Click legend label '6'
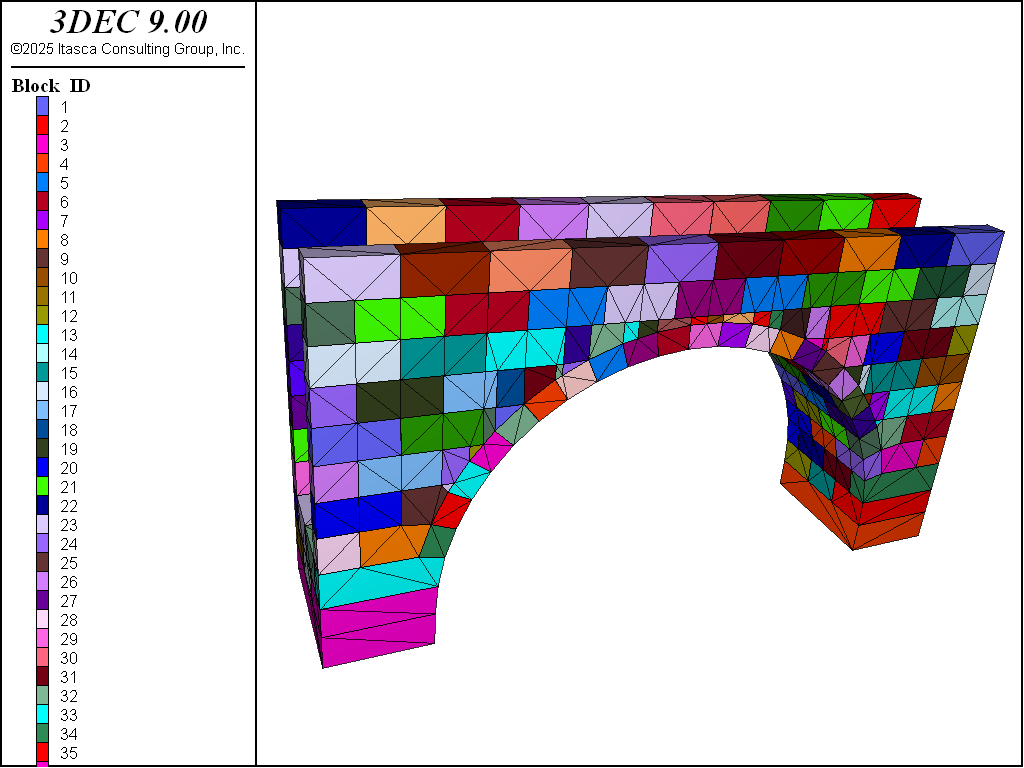Screen dimensions: 1024x768 (x=65, y=202)
